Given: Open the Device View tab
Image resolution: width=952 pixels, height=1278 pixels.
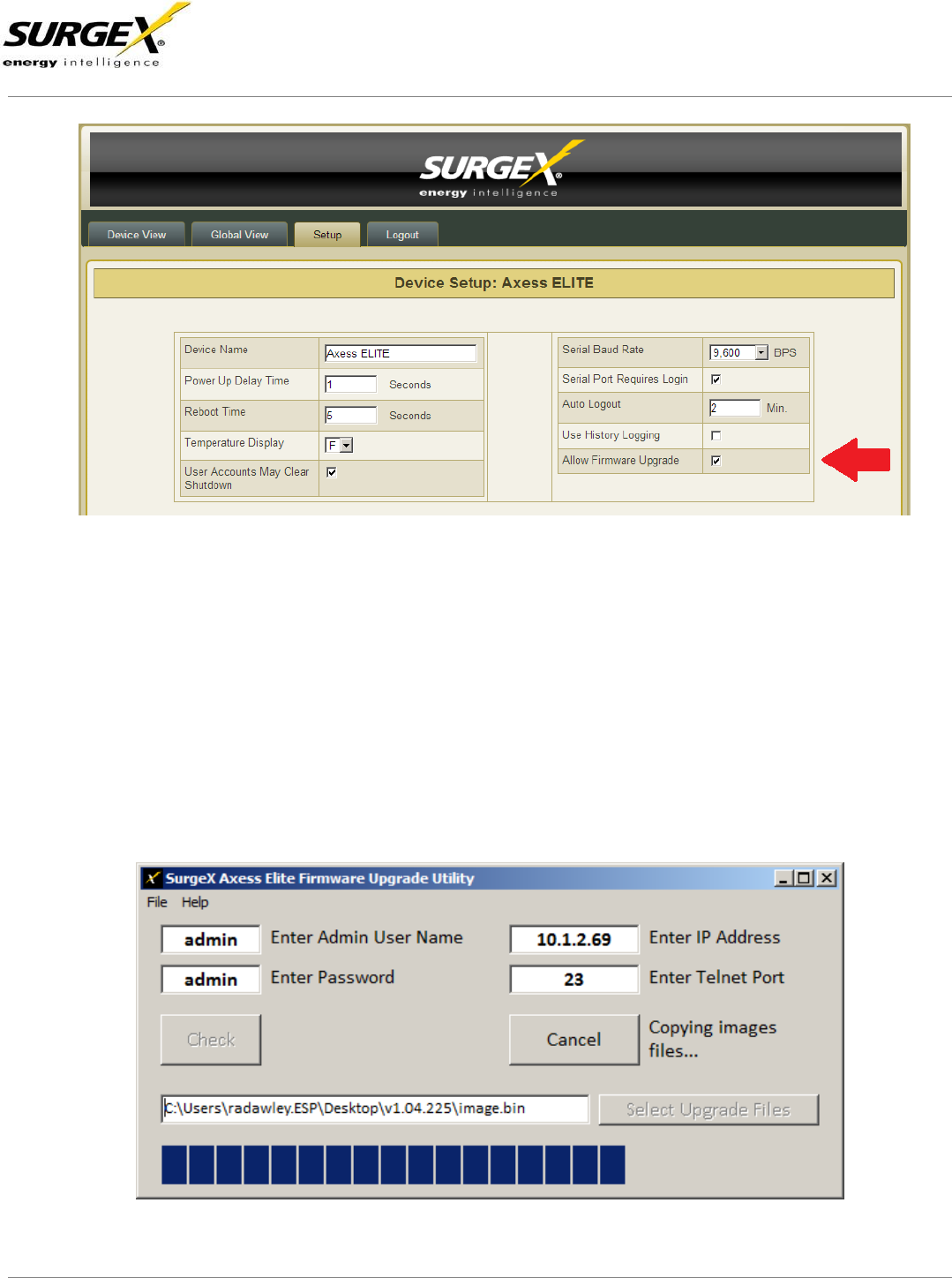Looking at the screenshot, I should coord(137,234).
